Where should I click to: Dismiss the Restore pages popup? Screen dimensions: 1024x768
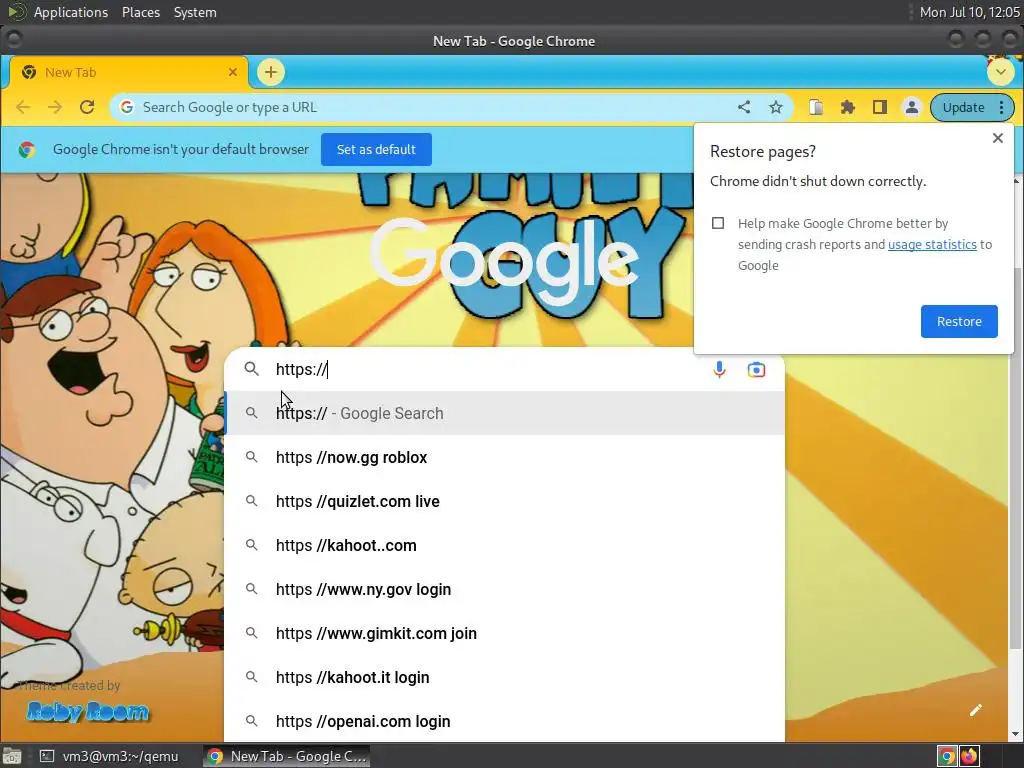pos(998,138)
